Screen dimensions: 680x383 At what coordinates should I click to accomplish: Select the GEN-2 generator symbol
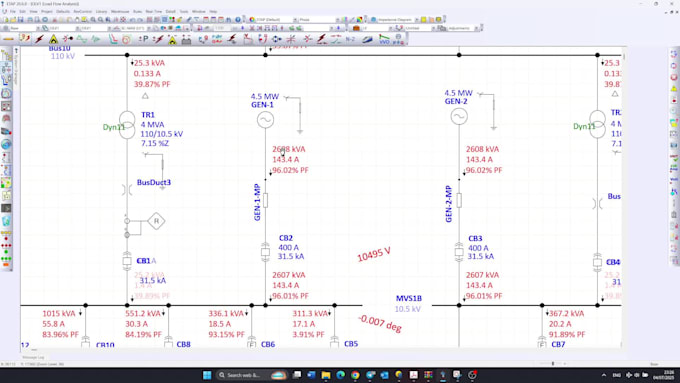click(x=459, y=116)
